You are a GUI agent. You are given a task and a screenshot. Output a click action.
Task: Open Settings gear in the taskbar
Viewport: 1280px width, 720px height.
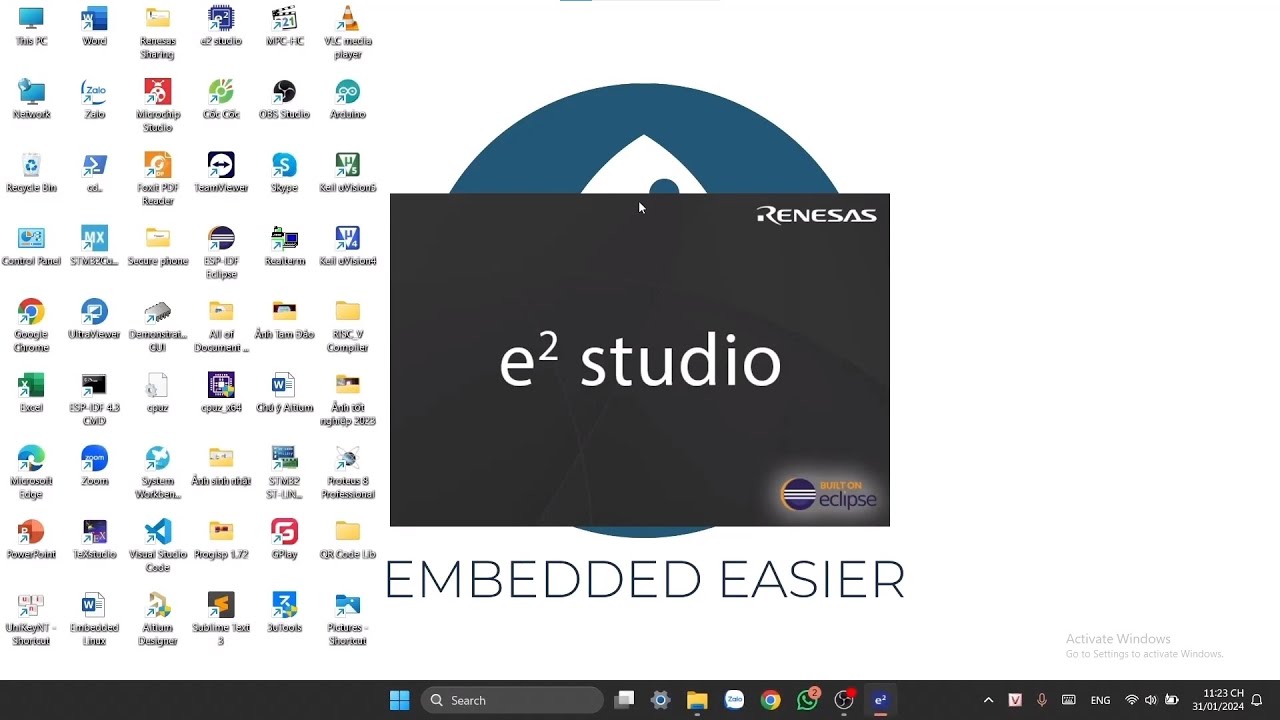[660, 700]
